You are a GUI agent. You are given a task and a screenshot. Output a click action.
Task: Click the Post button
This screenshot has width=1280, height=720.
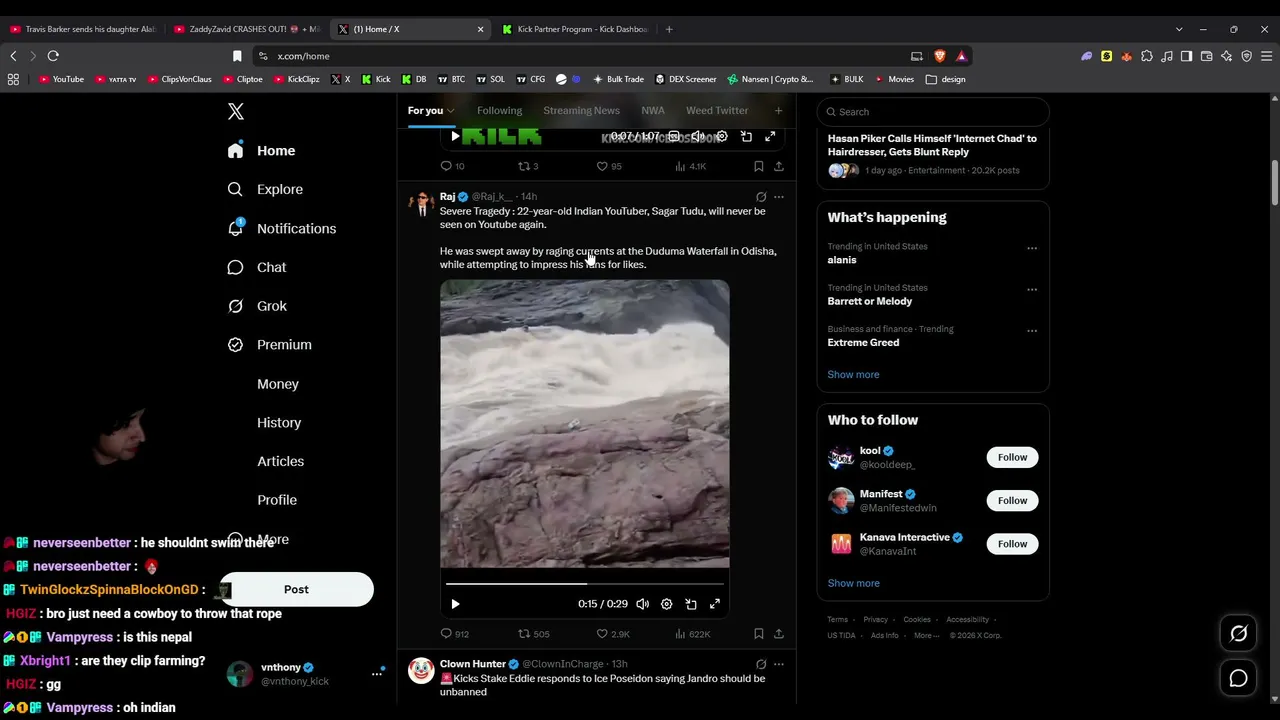pyautogui.click(x=296, y=590)
